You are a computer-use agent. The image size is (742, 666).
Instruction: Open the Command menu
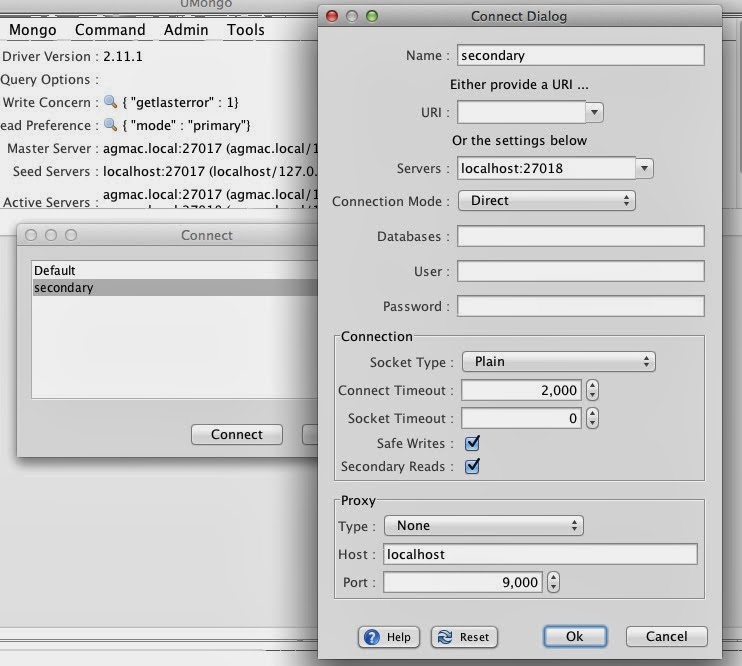point(110,30)
